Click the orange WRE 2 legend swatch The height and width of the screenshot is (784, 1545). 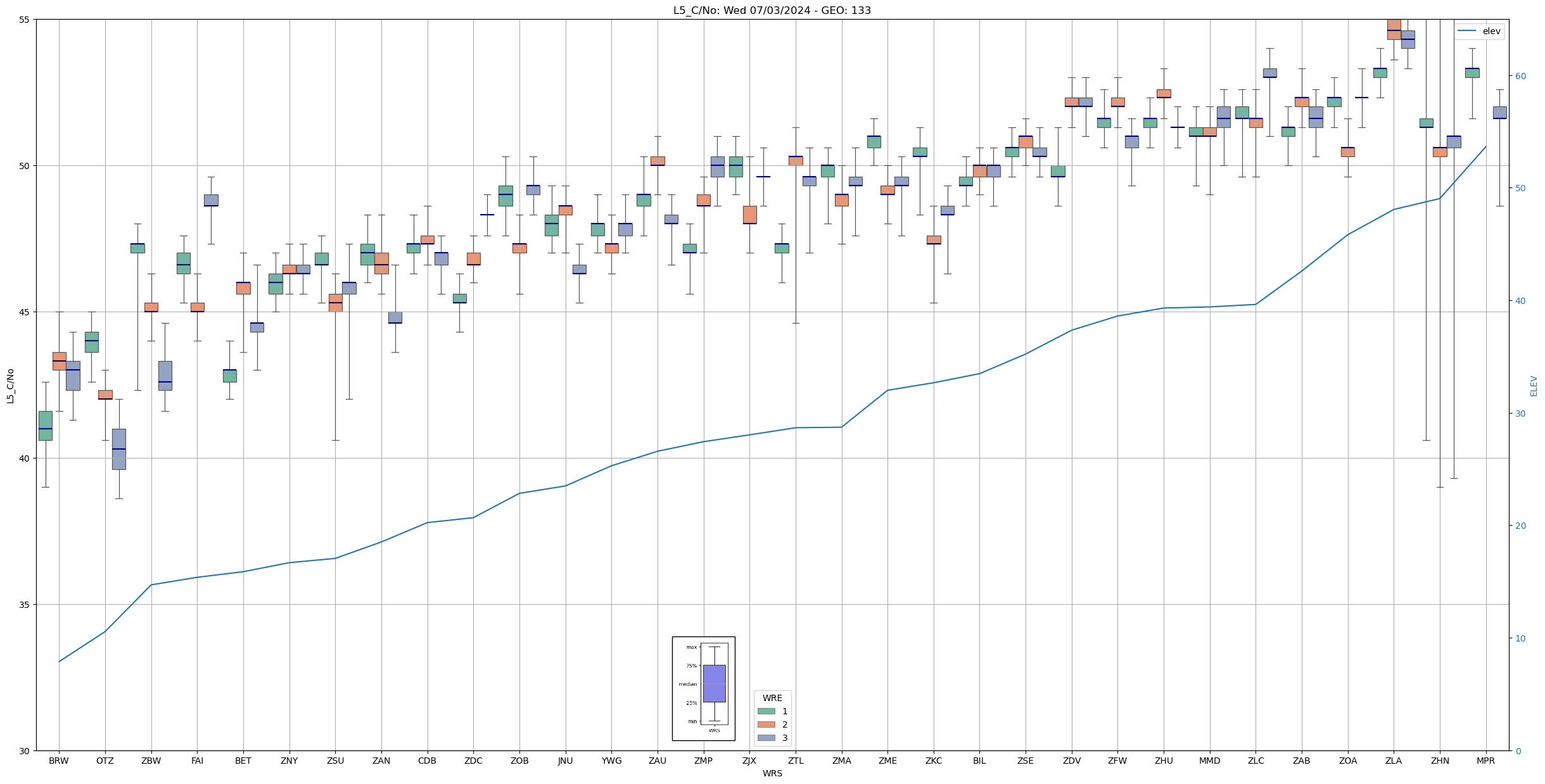click(x=766, y=724)
